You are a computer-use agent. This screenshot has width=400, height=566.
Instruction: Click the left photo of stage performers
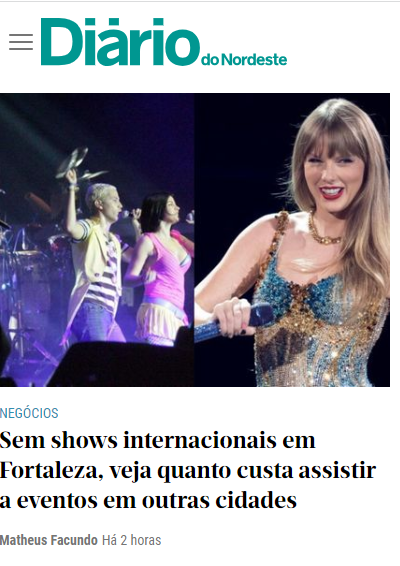[97, 240]
